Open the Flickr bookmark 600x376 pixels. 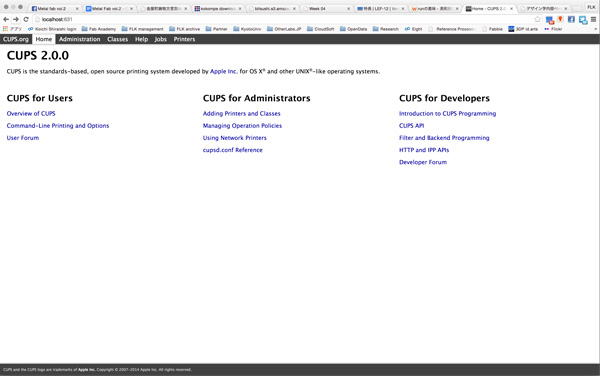[x=553, y=29]
